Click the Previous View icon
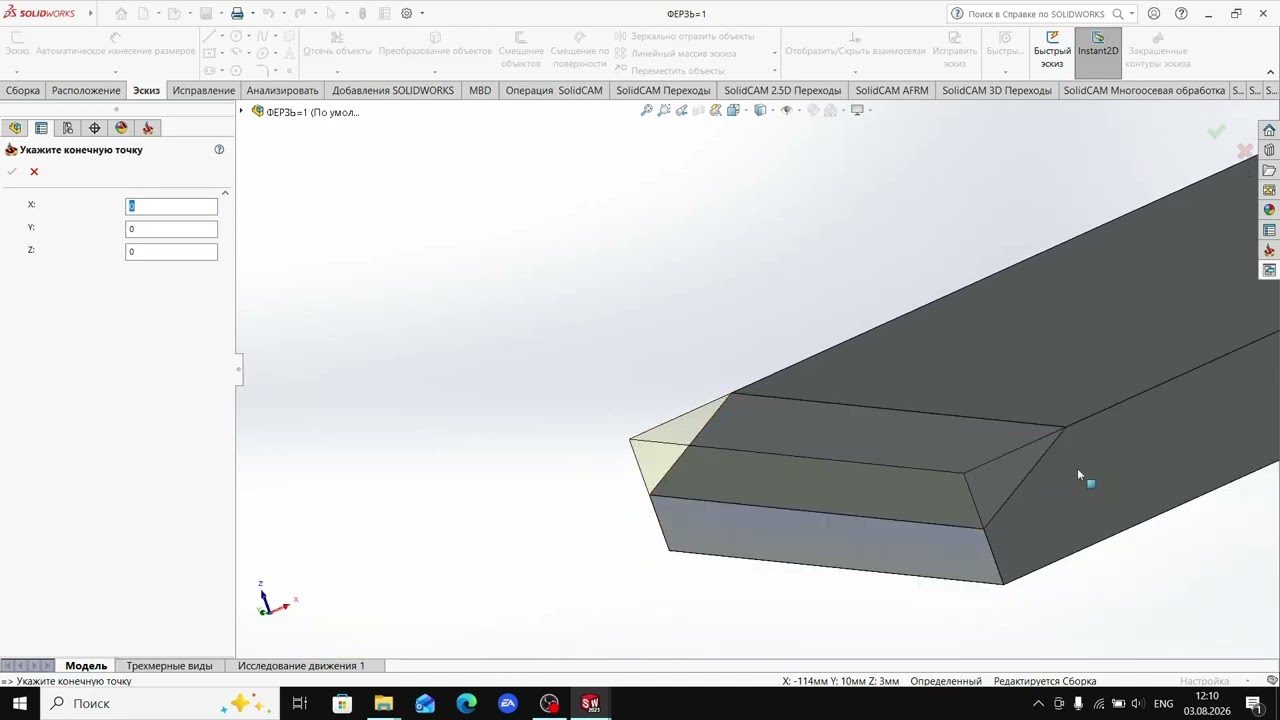Screen dimensions: 1280x720 (681, 110)
